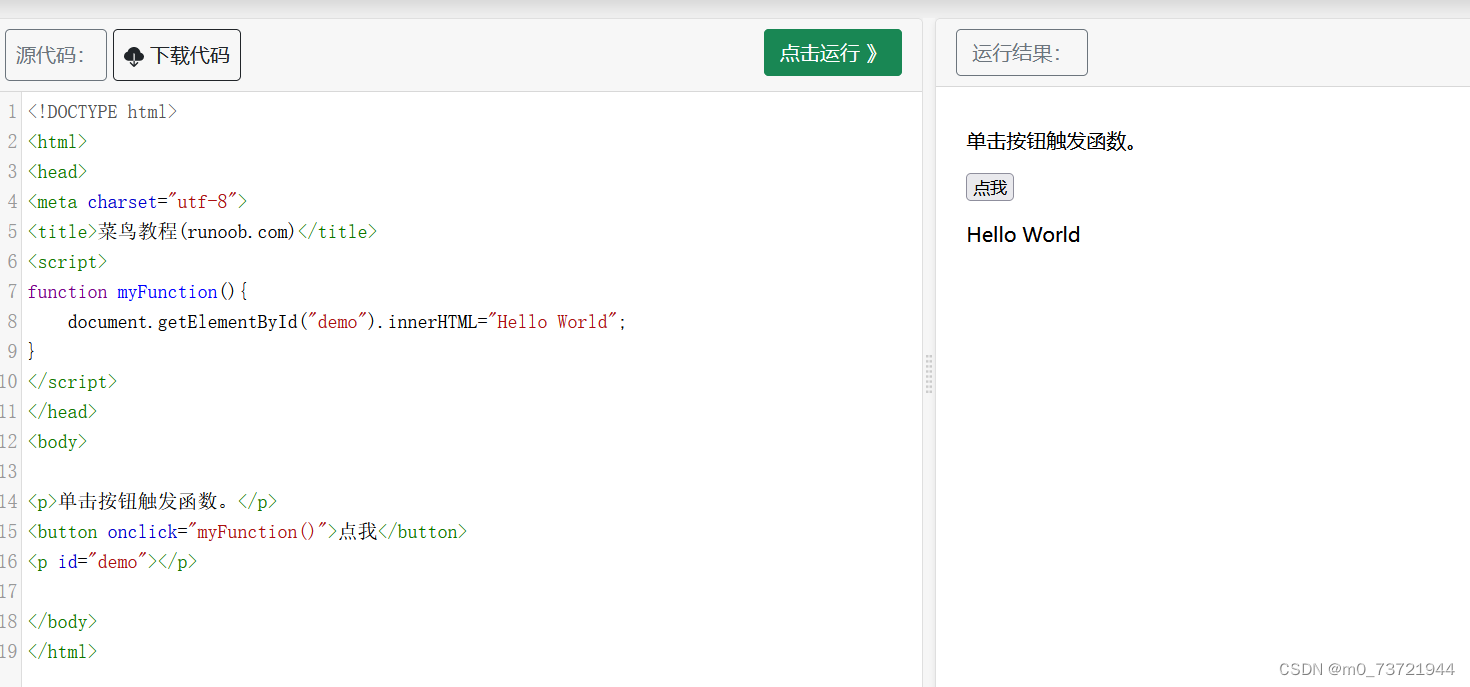This screenshot has width=1470, height=687.
Task: Click the document.getElementById code line
Action: tap(347, 322)
